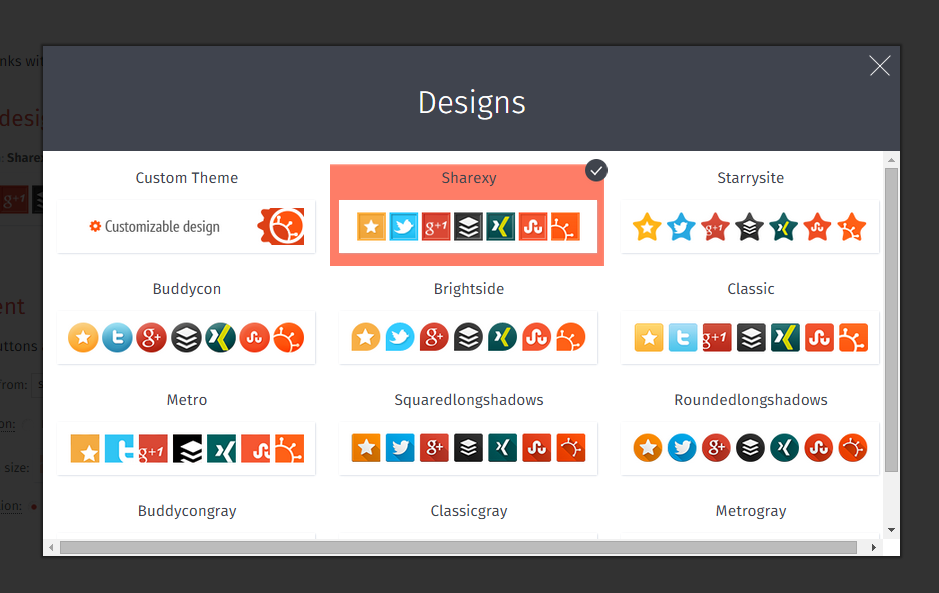Select the Metrogray design title
The height and width of the screenshot is (593, 939).
click(x=751, y=511)
